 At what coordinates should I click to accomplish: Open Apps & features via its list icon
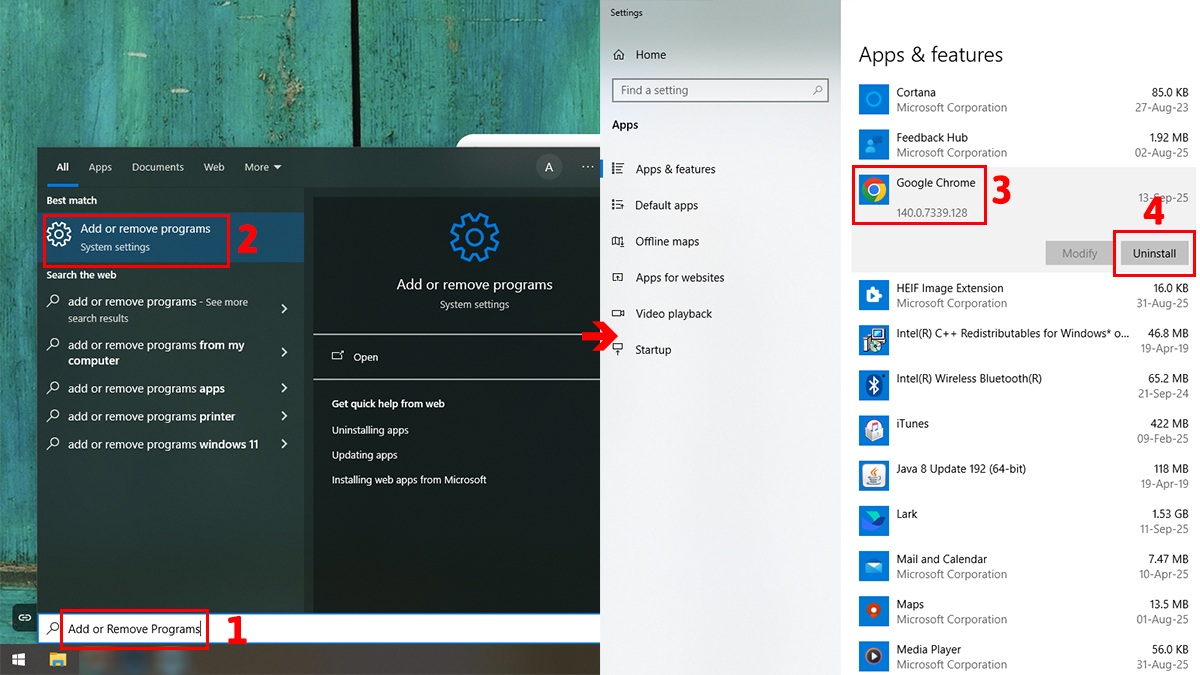tap(618, 169)
